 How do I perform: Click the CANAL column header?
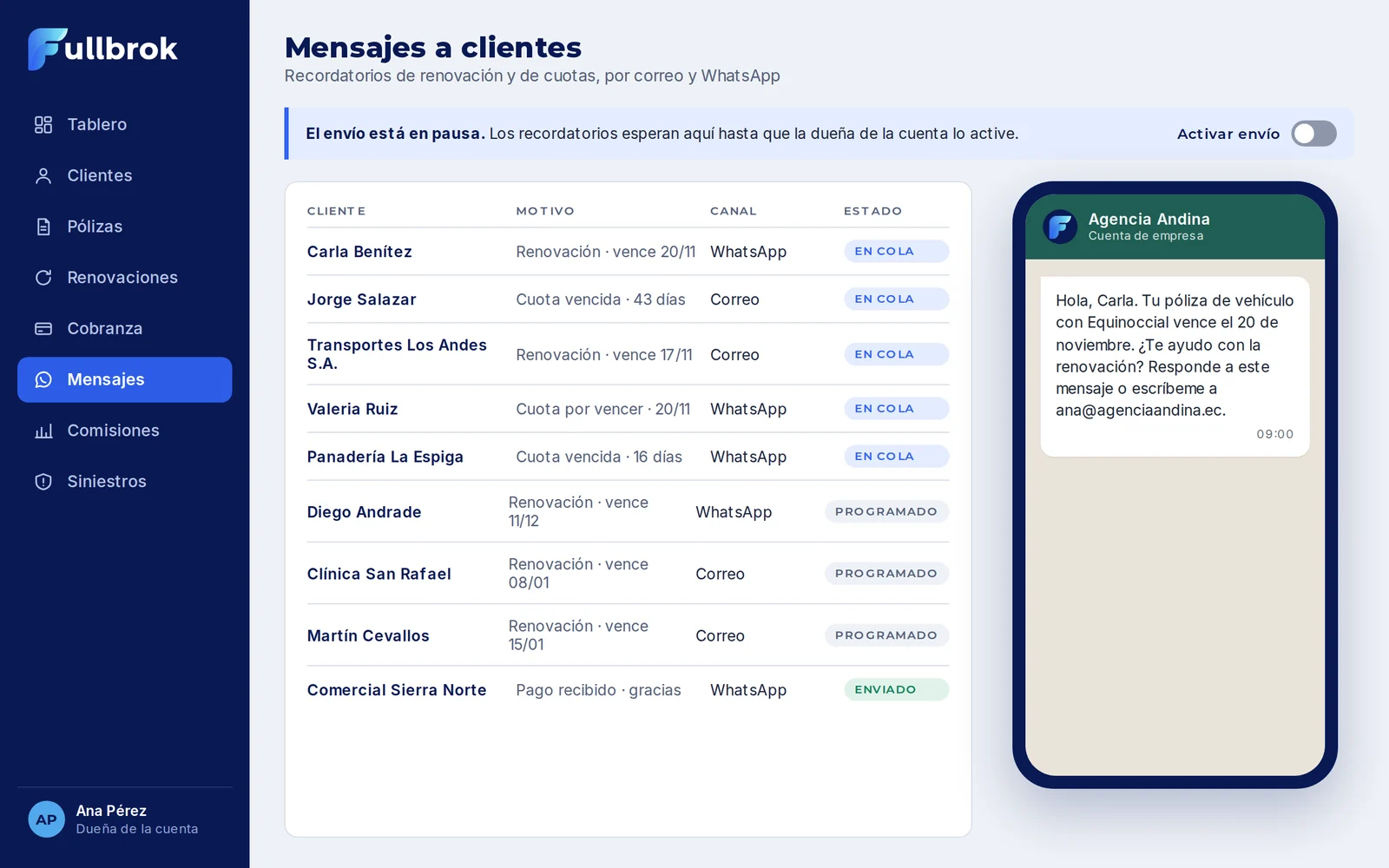pos(733,211)
